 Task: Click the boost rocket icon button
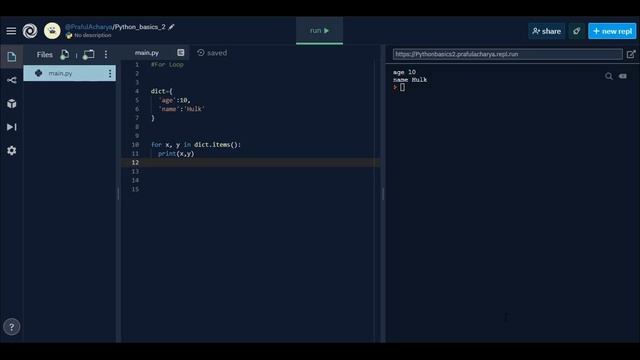tap(576, 31)
